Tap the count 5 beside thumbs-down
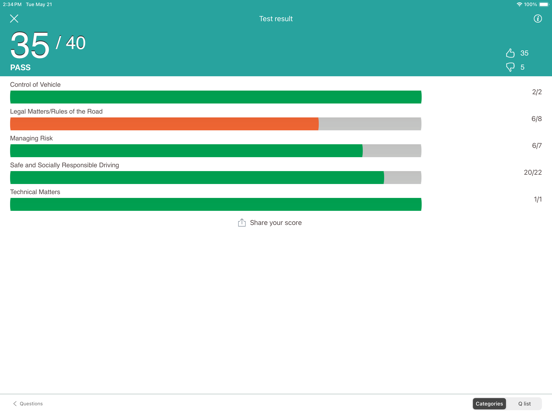 (522, 67)
